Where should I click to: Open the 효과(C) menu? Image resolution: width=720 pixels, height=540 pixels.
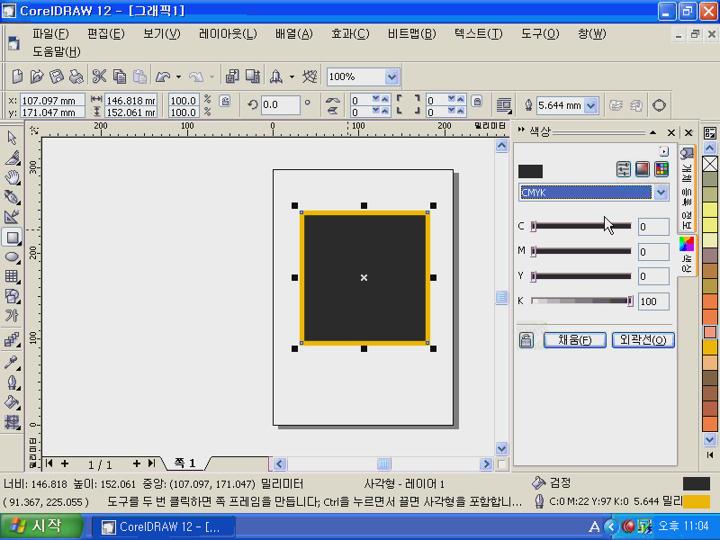click(x=350, y=34)
